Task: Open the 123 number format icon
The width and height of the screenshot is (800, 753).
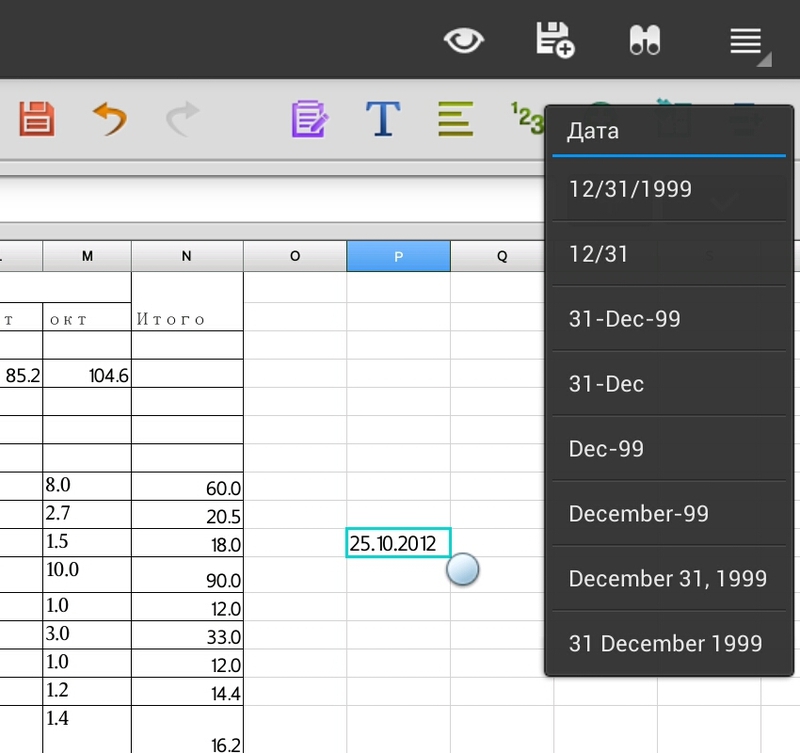Action: point(527,118)
